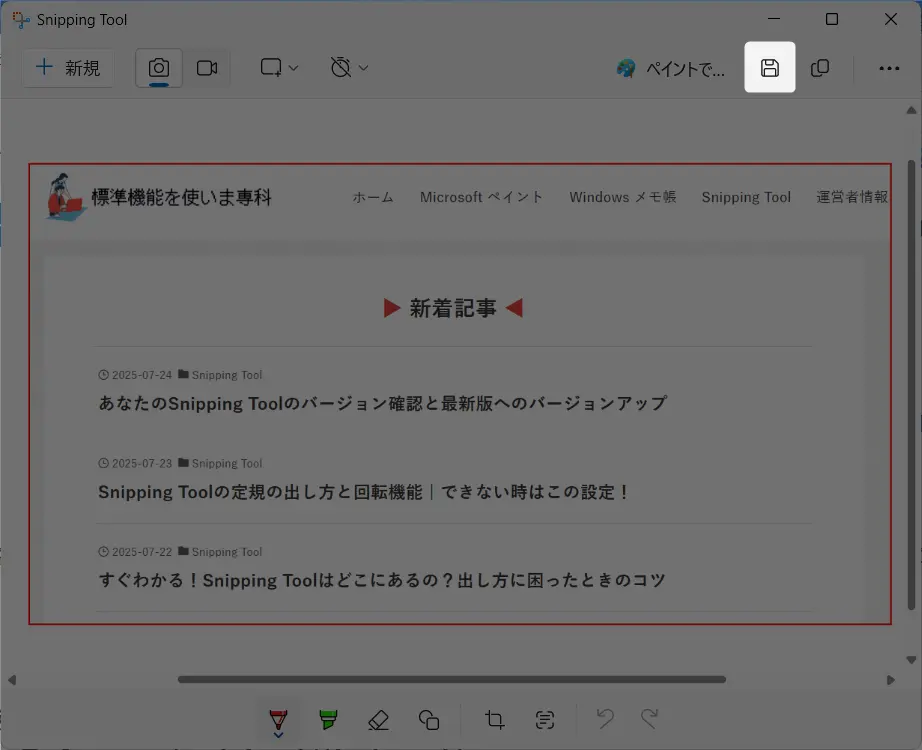Click Windows メモ帳 nav item
Screen dimensions: 922x750
point(622,197)
